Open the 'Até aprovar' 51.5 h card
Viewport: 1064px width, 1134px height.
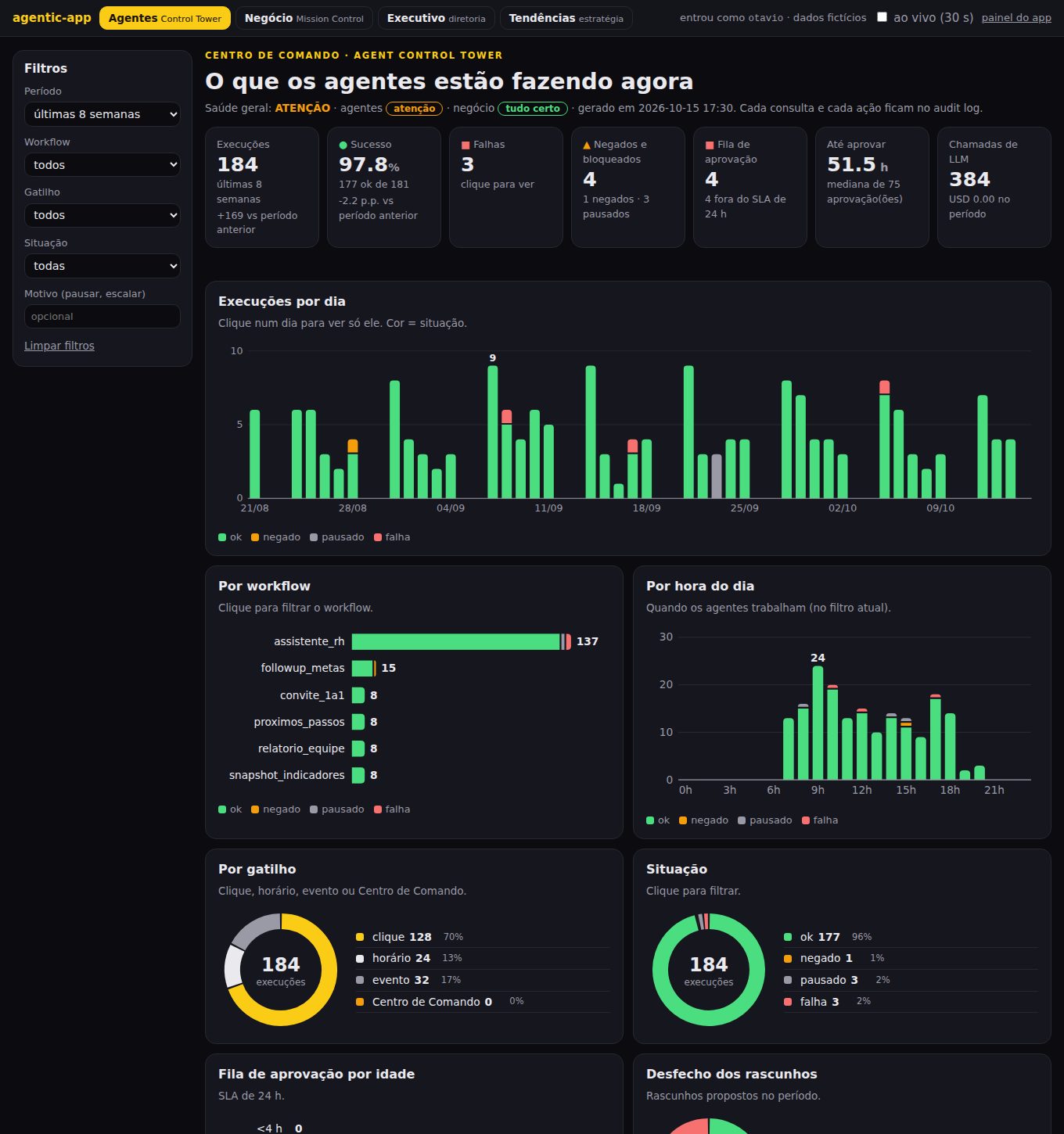click(872, 187)
